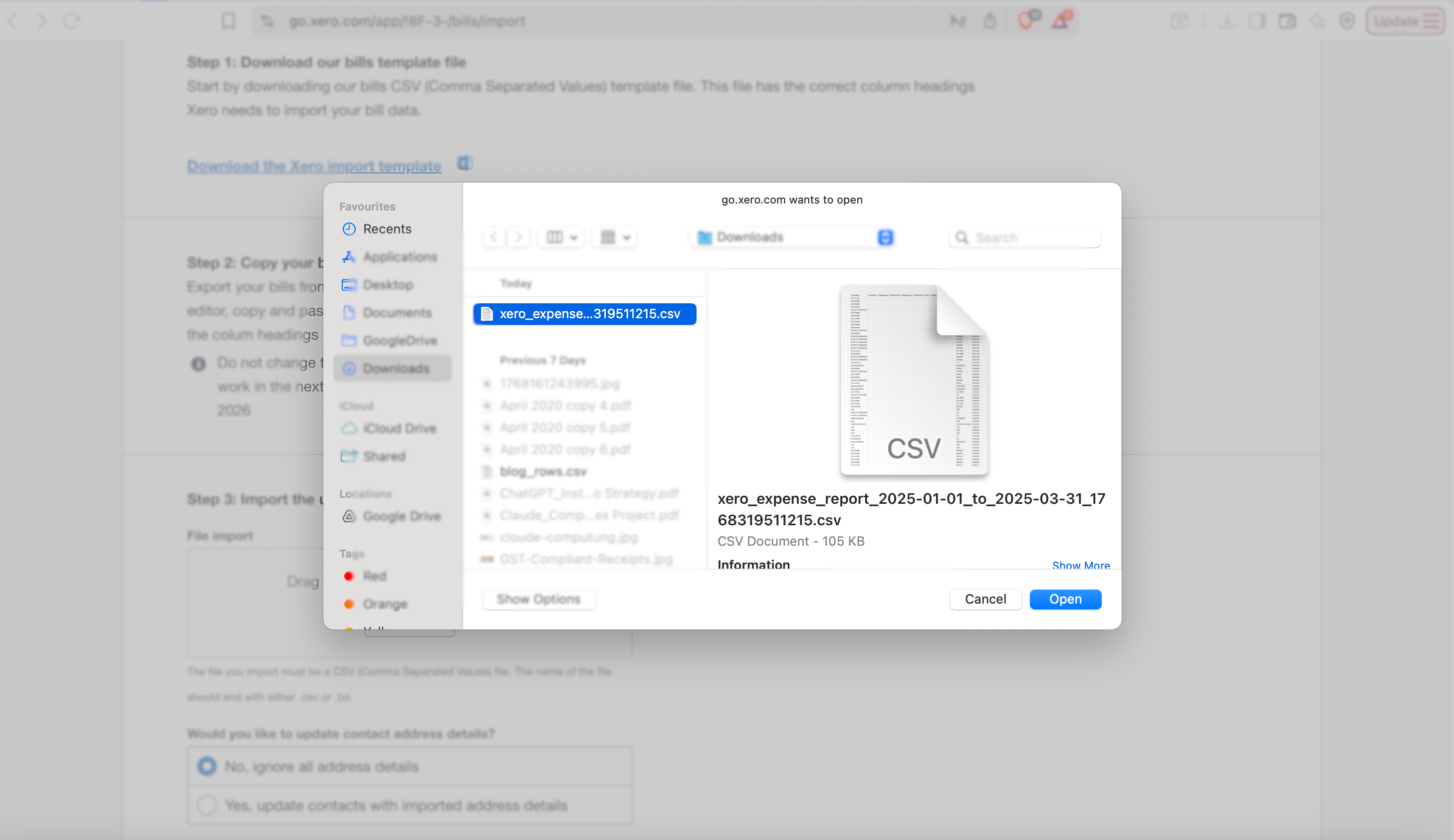Open the browser downloads icon
This screenshot has width=1454, height=840.
(1227, 21)
